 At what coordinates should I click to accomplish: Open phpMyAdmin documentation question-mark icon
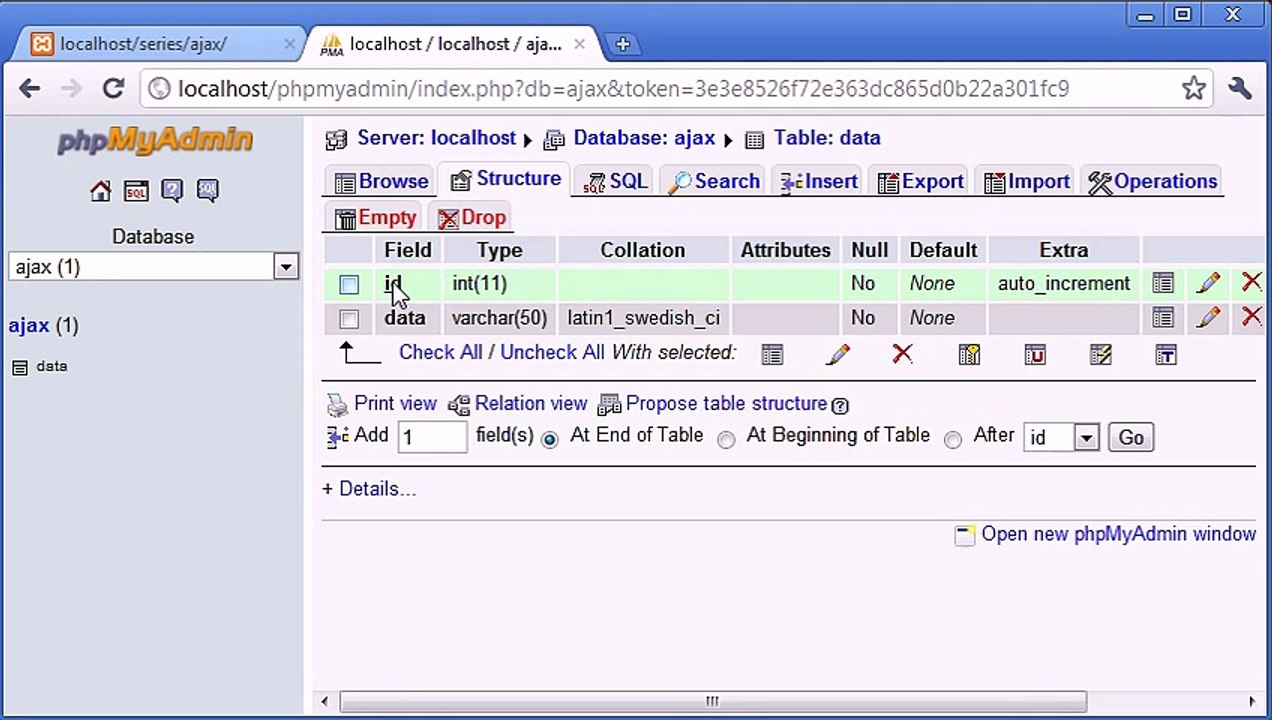point(172,191)
